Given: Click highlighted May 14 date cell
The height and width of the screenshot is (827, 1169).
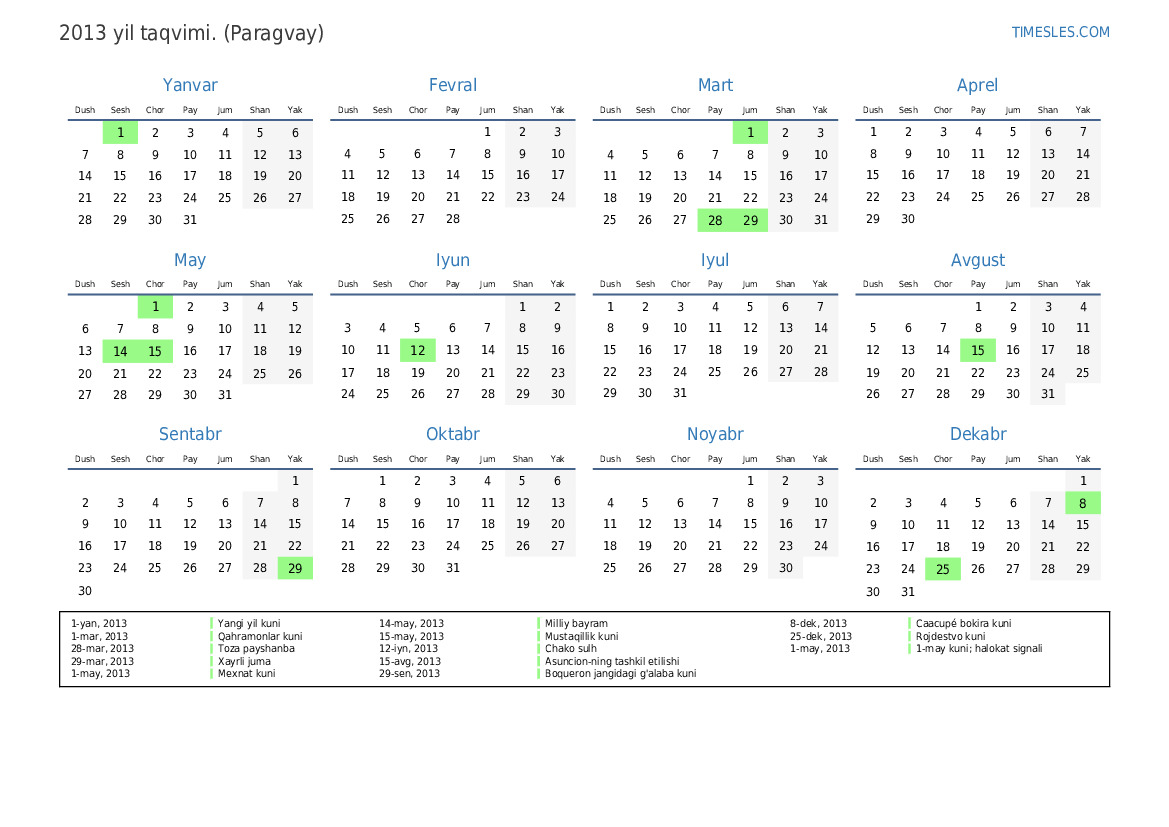Looking at the screenshot, I should pos(120,351).
